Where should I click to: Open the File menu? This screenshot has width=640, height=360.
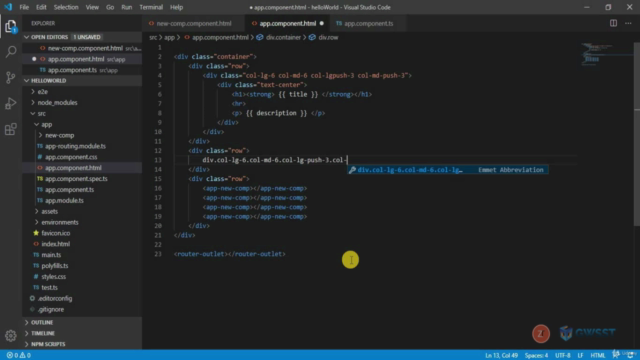click(x=24, y=7)
